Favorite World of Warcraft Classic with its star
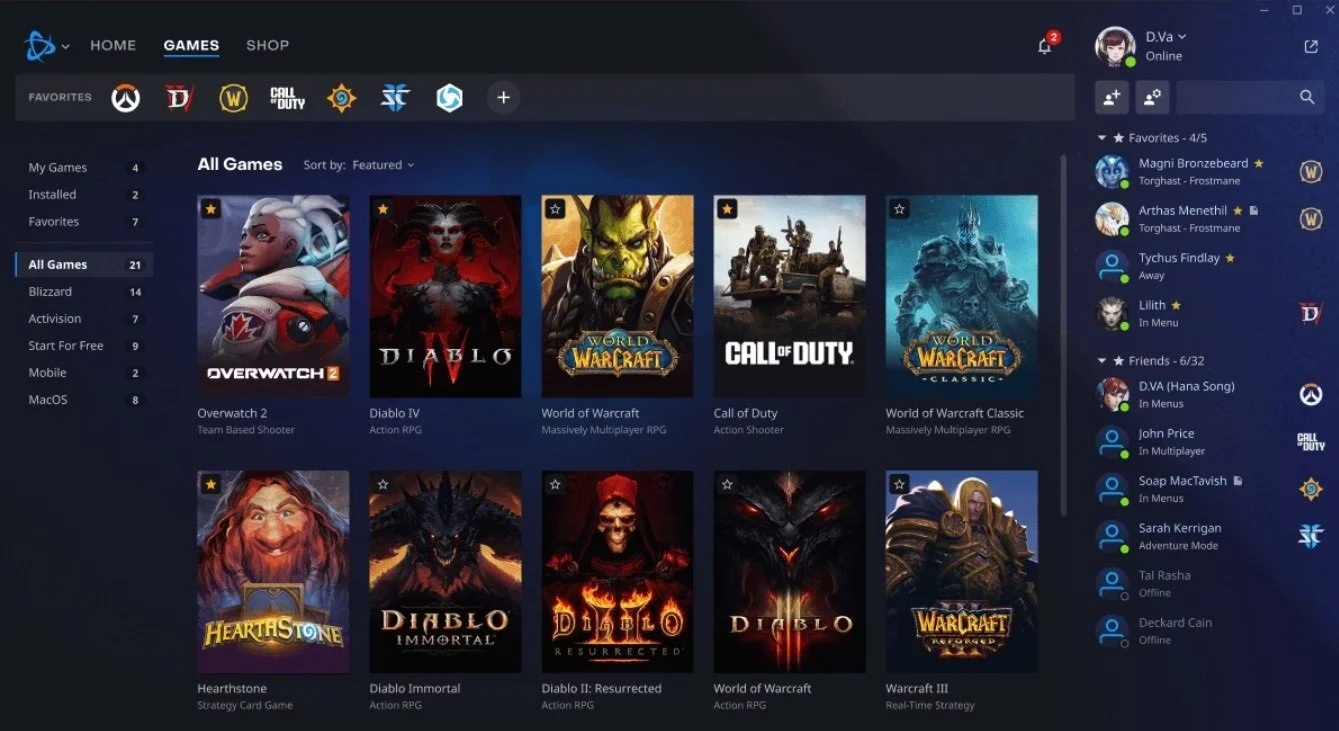This screenshot has width=1339, height=731. (x=899, y=209)
